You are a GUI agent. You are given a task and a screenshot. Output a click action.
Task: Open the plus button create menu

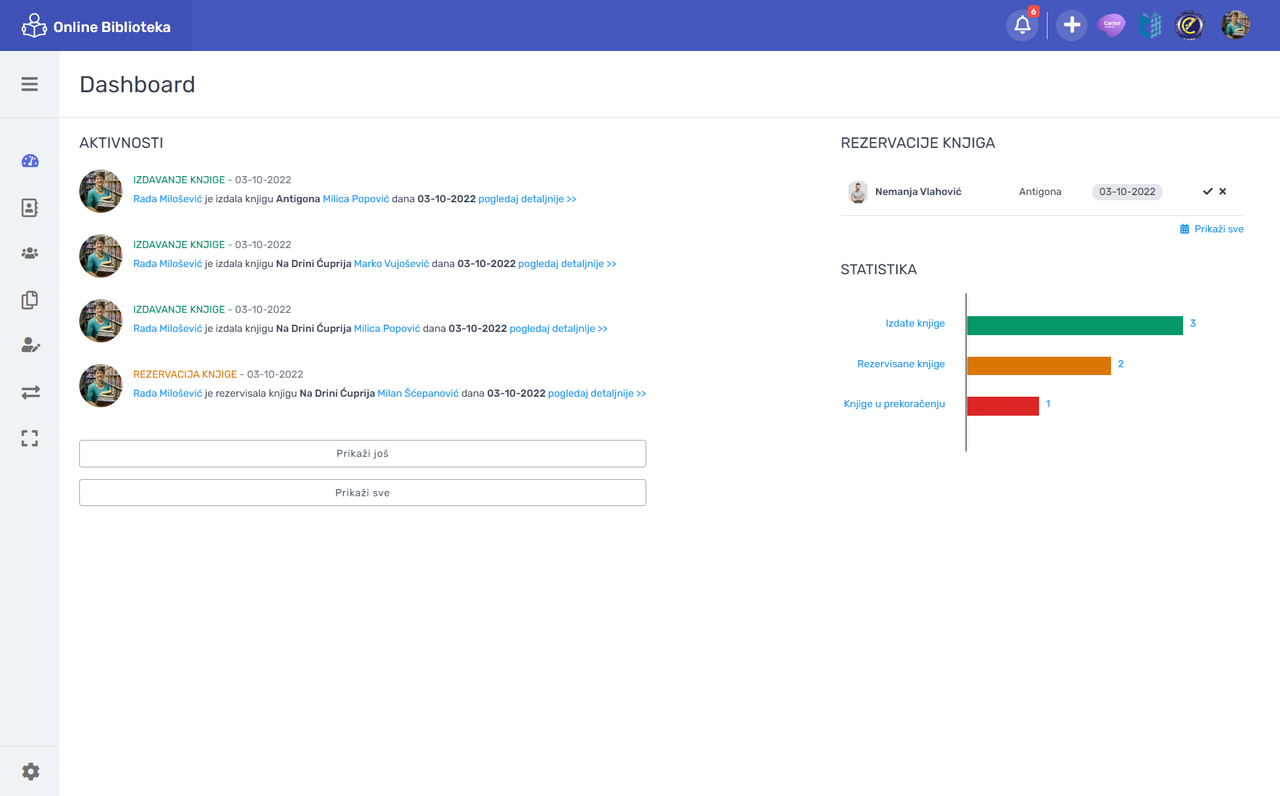coord(1071,24)
